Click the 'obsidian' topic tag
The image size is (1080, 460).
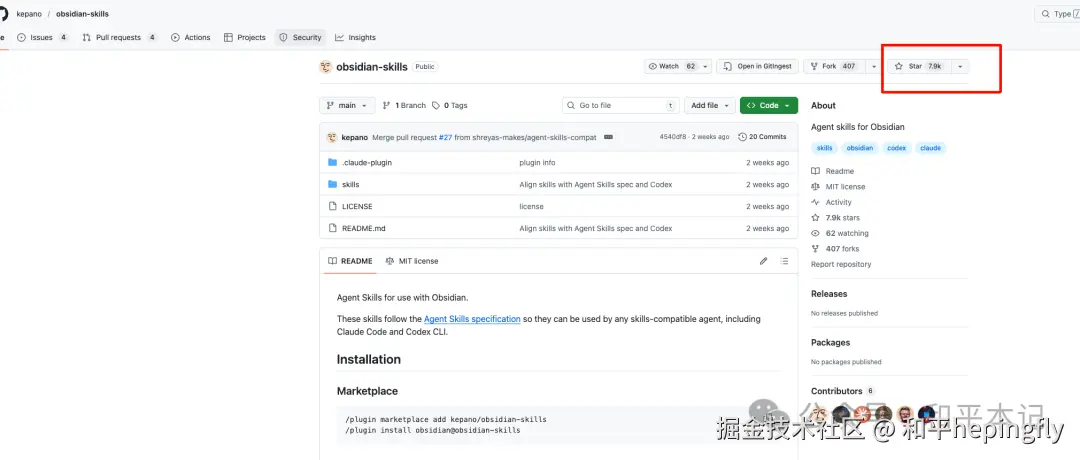coord(860,148)
